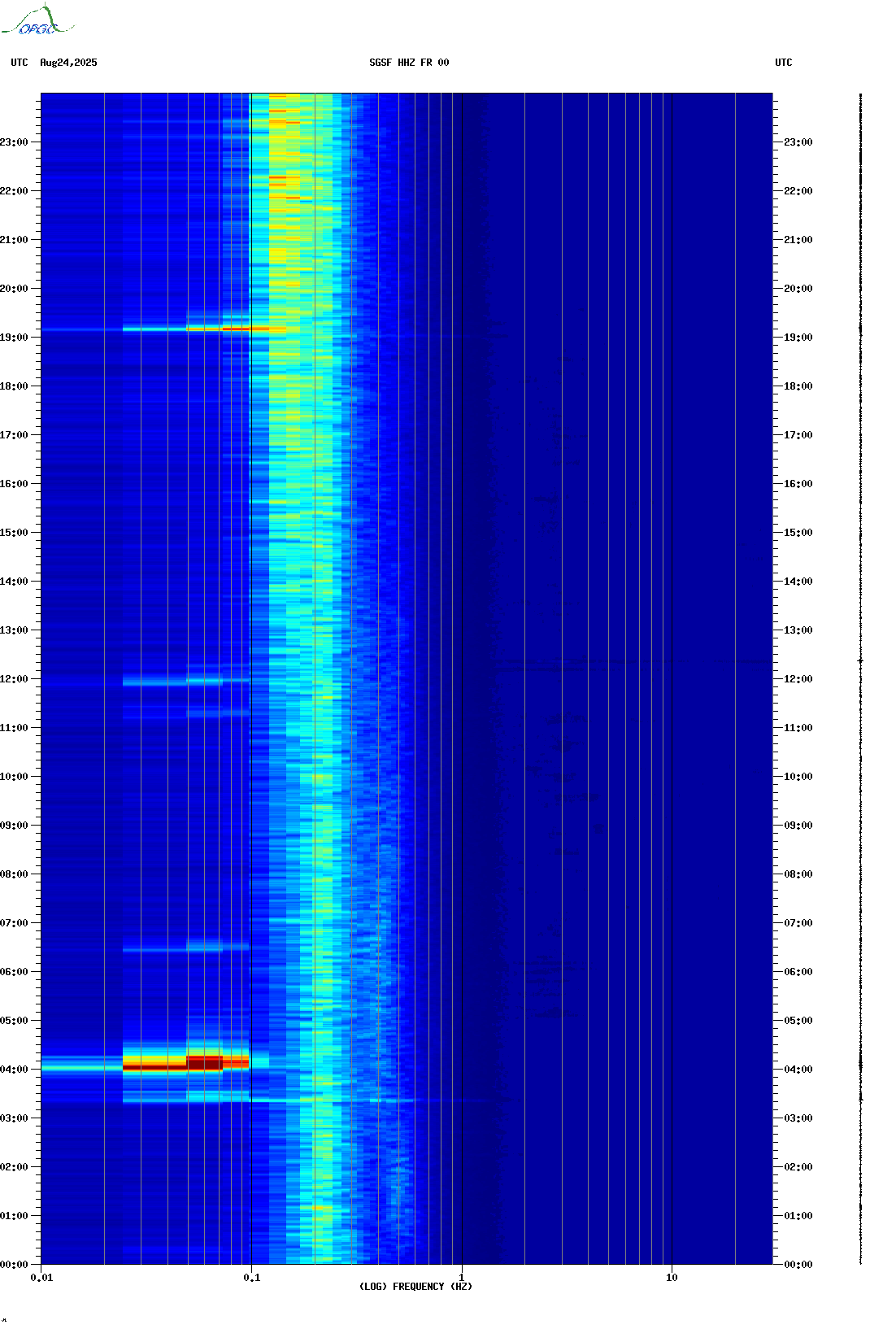Click 15:00 on the right time axis

[x=798, y=533]
